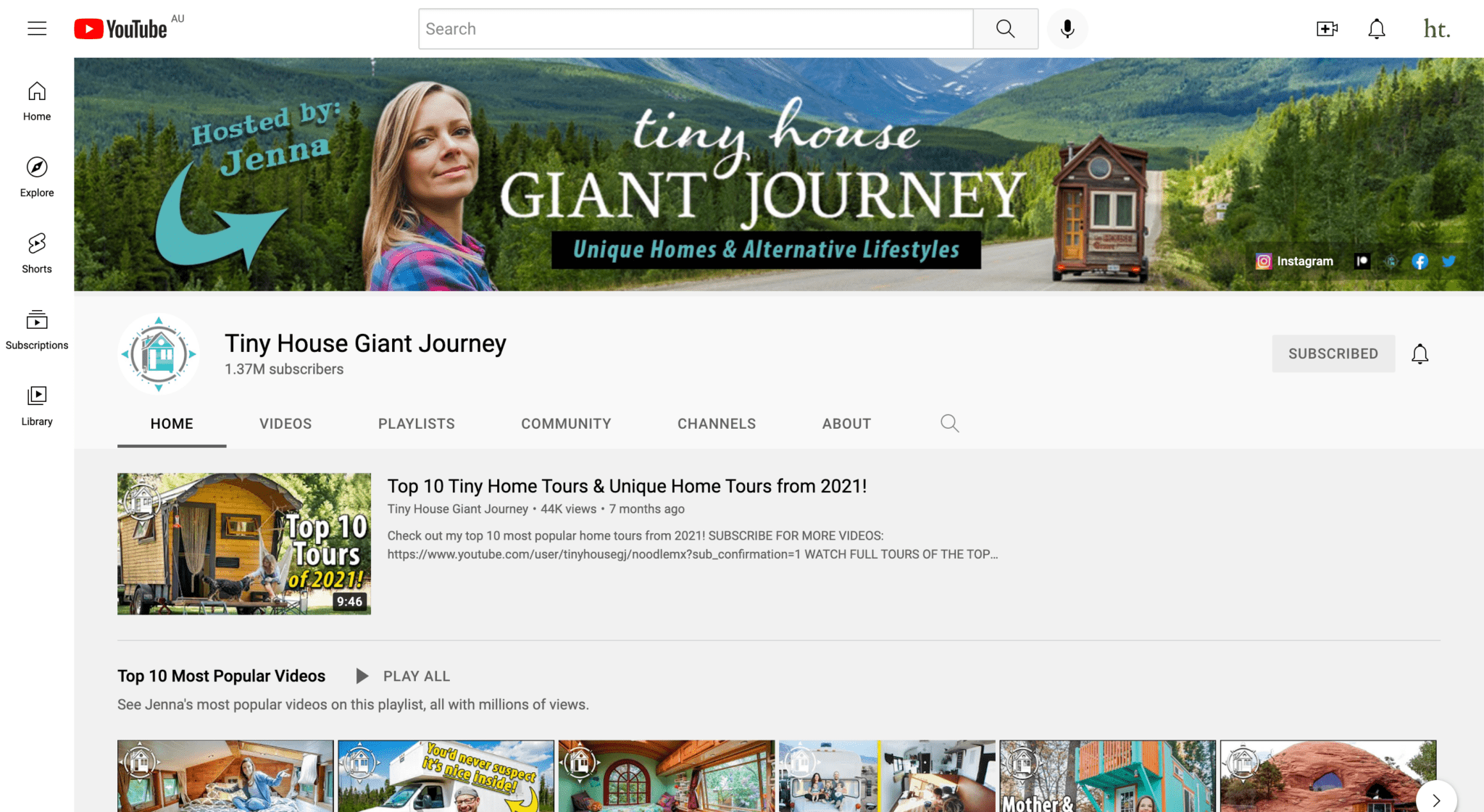Open the Patreon banner icon

(x=1362, y=261)
